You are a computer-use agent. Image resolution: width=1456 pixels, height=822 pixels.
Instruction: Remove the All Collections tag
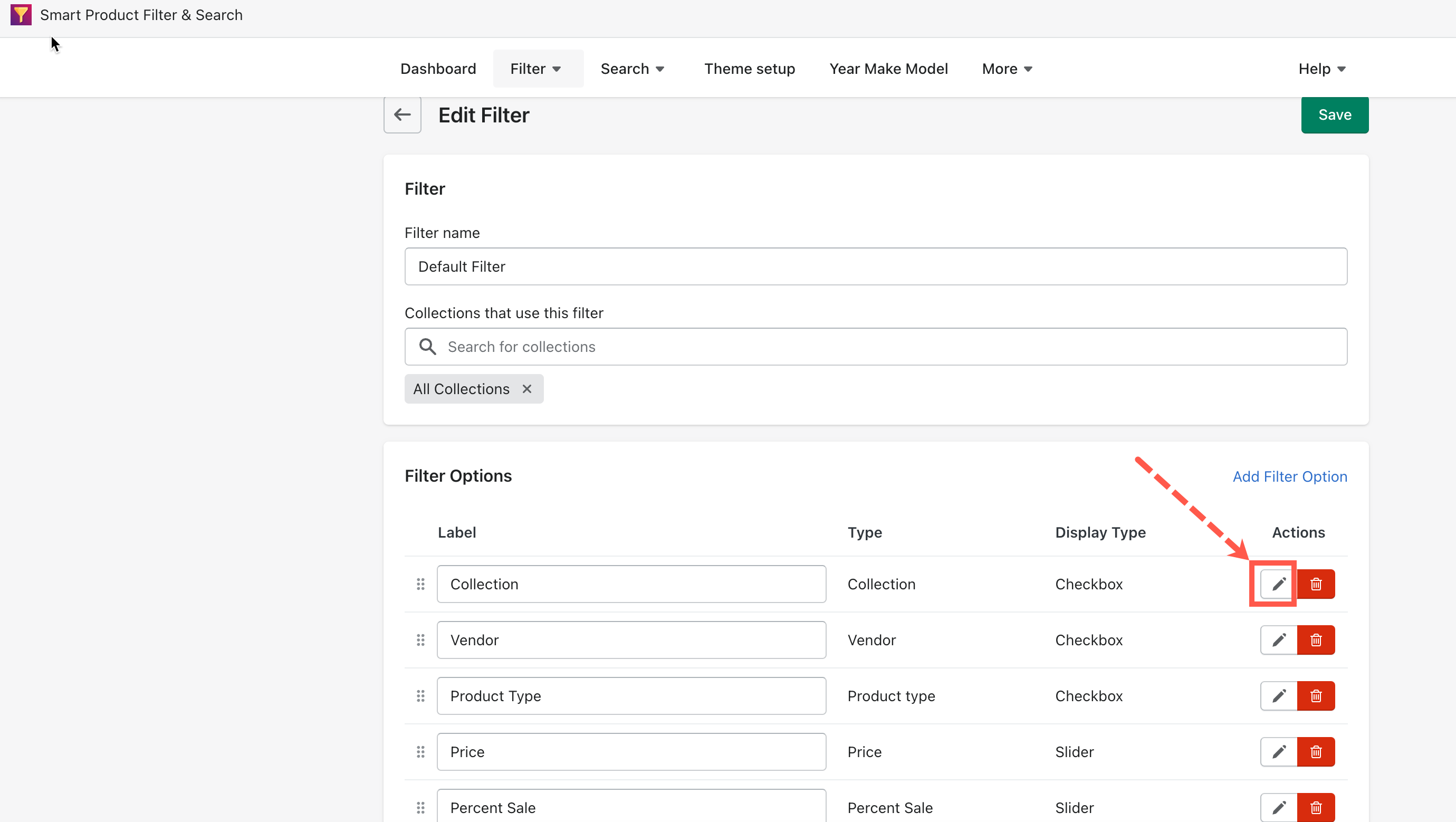coord(526,388)
